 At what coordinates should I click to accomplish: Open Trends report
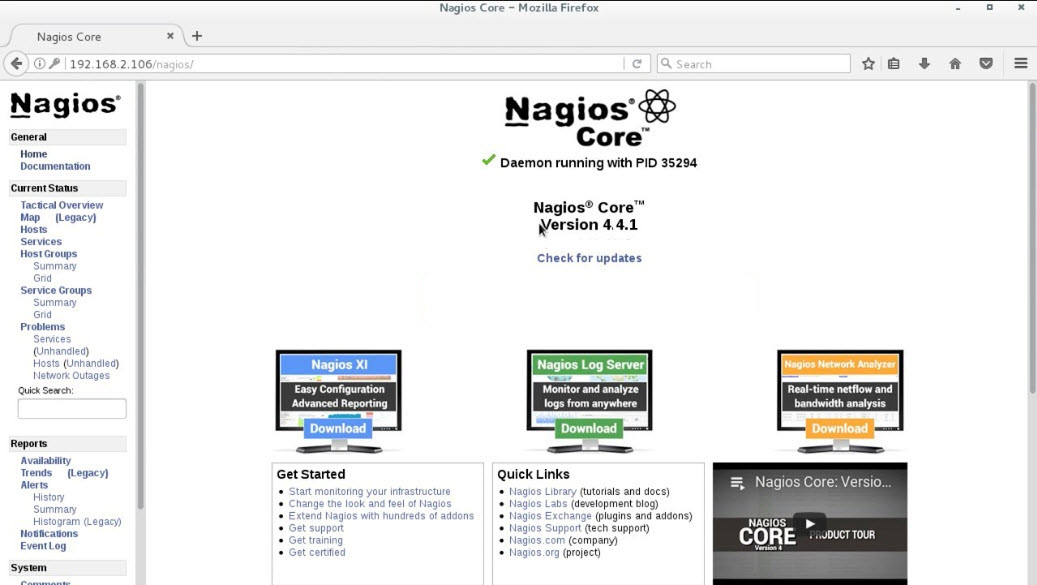[36, 473]
